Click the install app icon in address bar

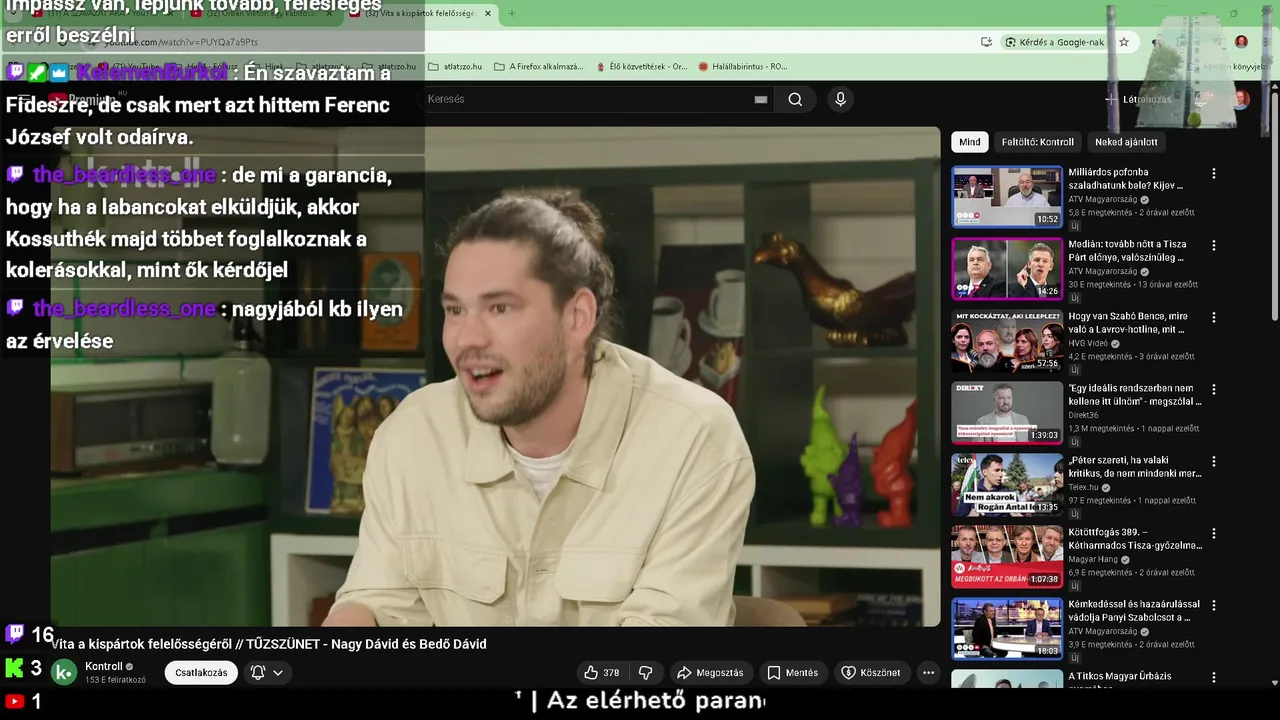[986, 42]
